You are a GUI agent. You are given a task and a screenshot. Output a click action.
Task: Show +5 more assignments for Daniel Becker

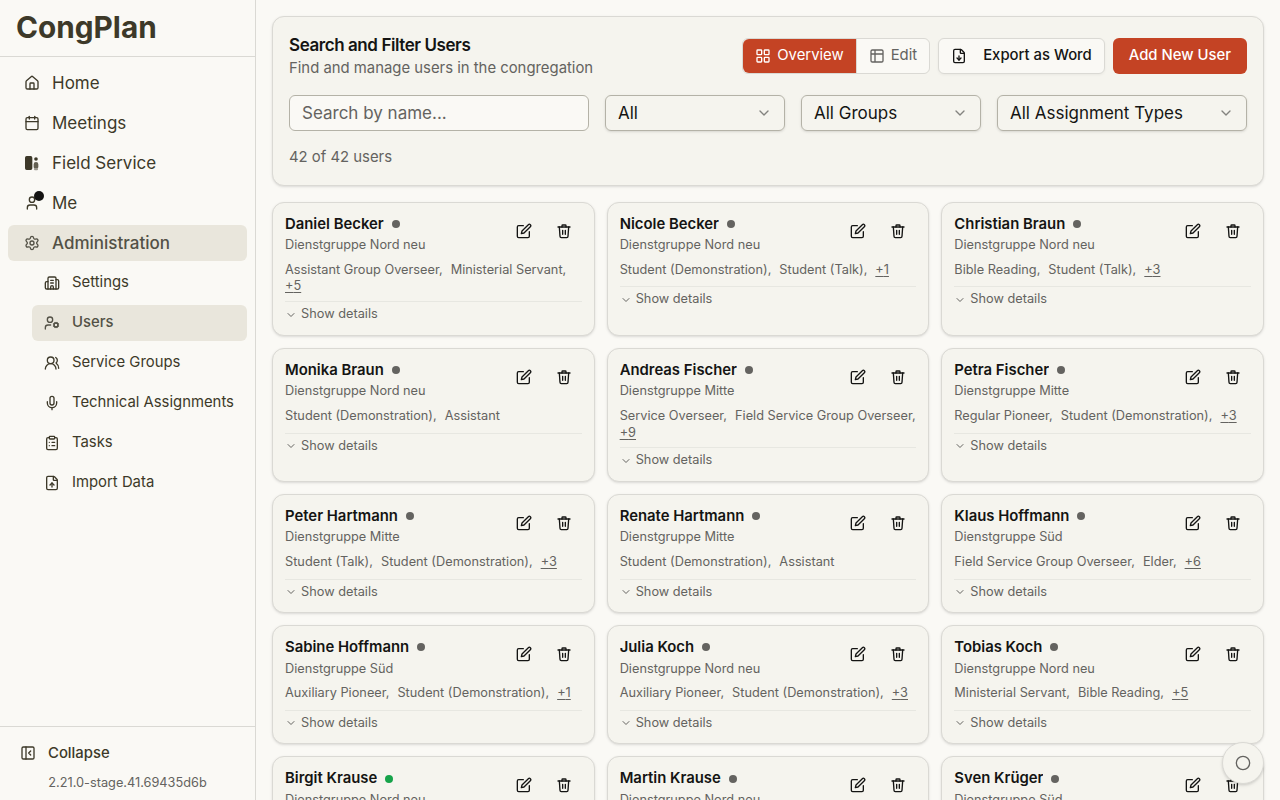[293, 286]
